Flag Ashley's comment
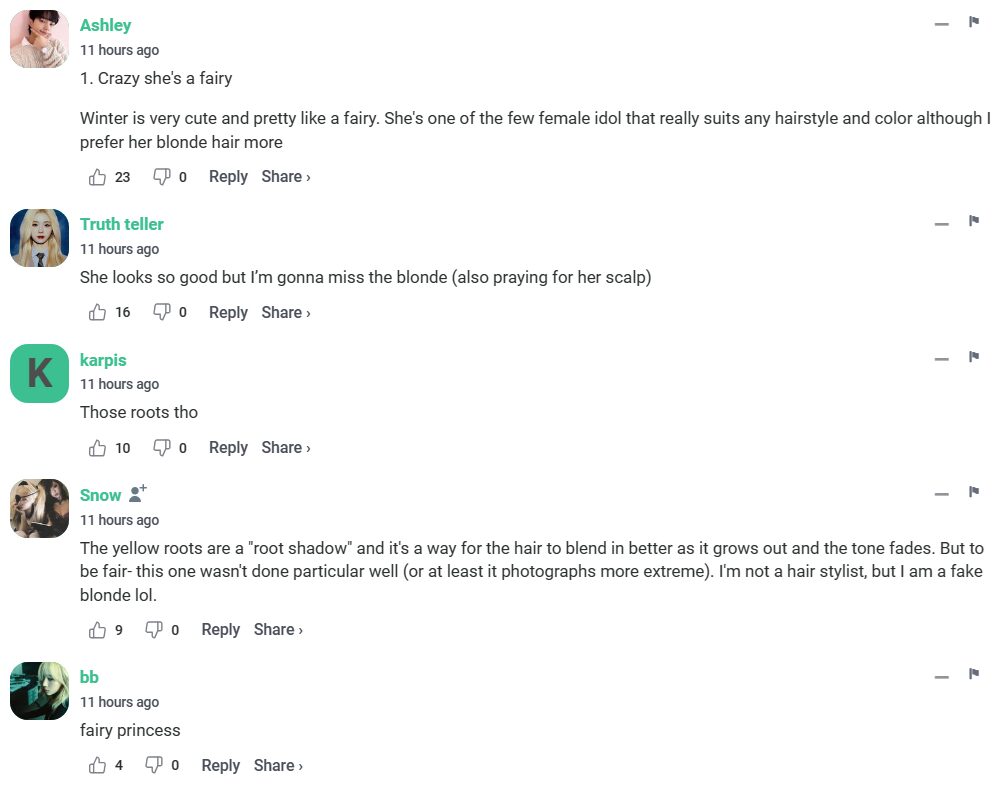The height and width of the screenshot is (785, 1006). (973, 22)
